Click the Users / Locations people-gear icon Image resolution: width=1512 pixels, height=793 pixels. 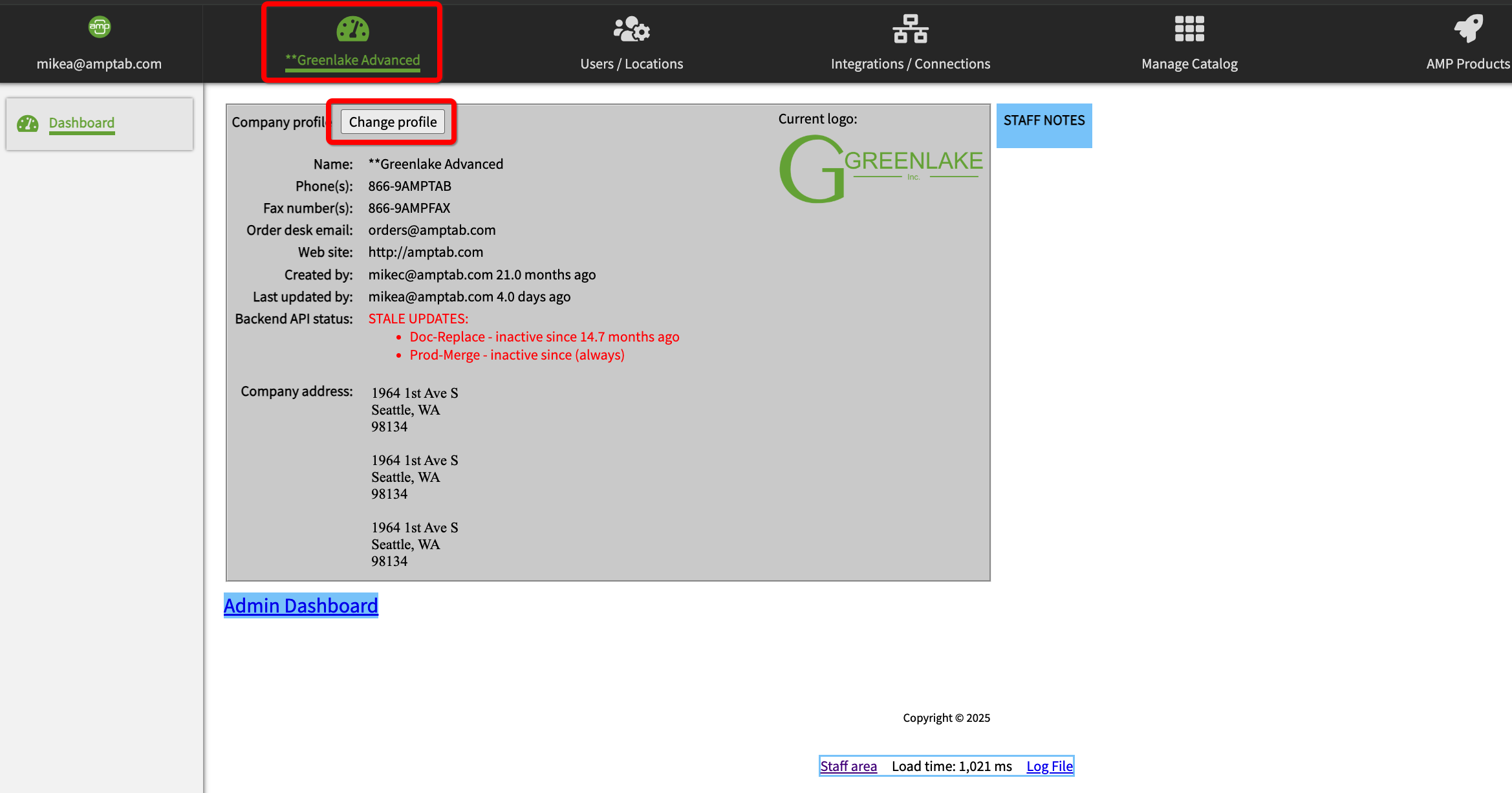tap(631, 29)
